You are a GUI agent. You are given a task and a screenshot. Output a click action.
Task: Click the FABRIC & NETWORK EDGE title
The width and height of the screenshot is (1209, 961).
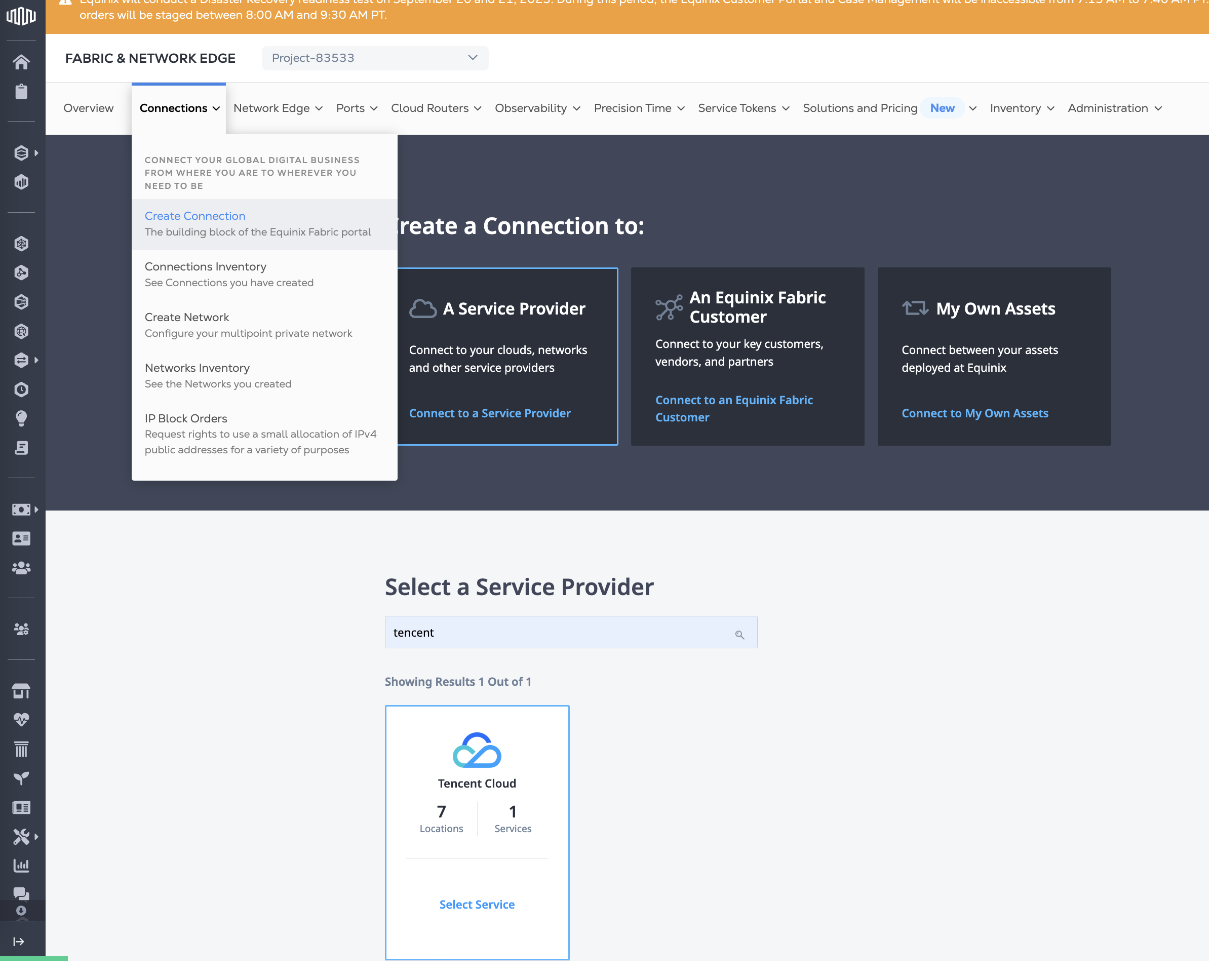coord(150,58)
